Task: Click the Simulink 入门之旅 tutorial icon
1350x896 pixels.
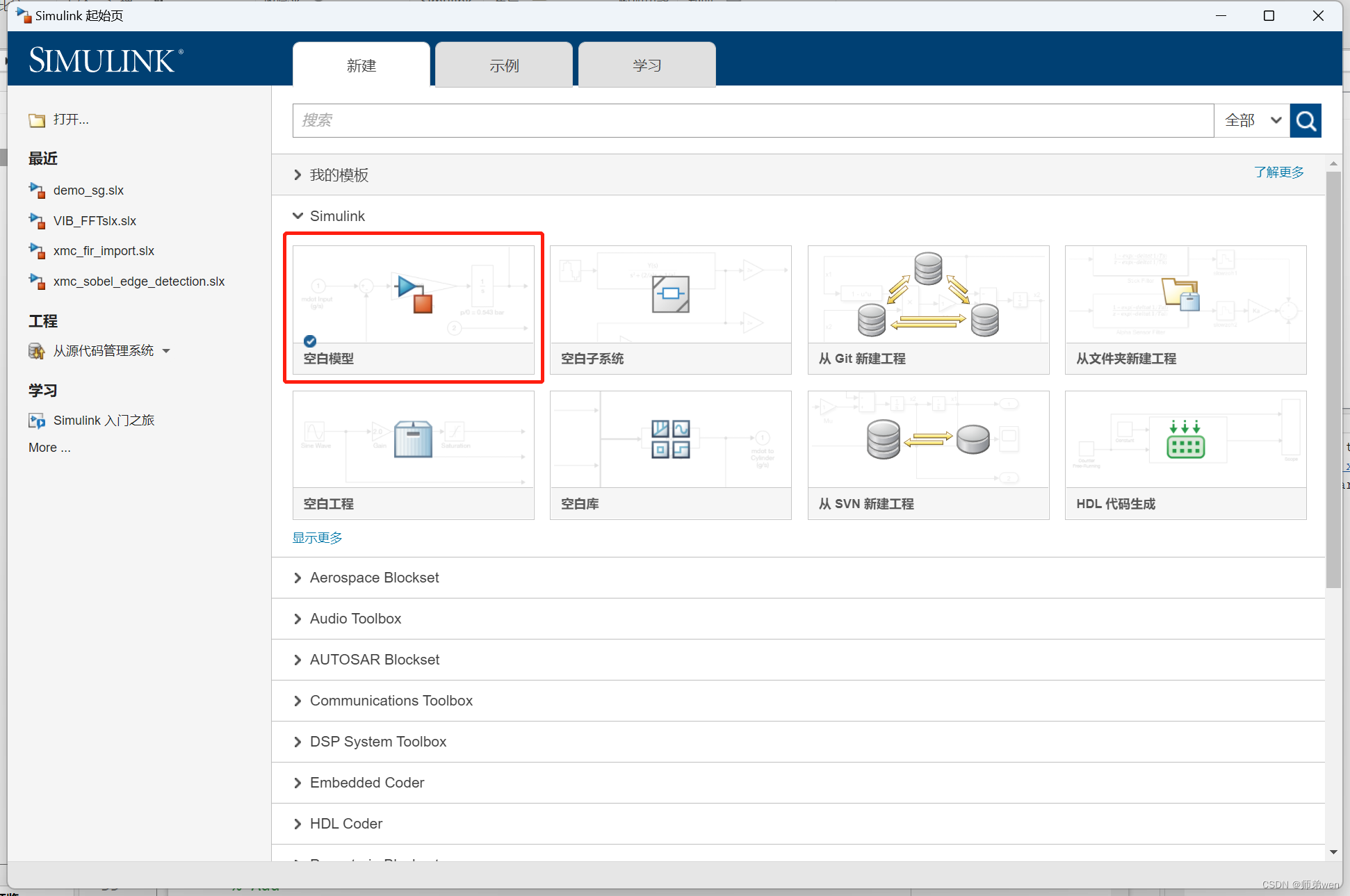Action: pyautogui.click(x=37, y=421)
